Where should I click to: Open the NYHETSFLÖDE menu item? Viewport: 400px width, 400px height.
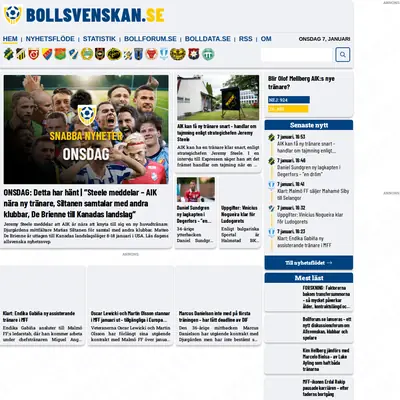[50, 39]
